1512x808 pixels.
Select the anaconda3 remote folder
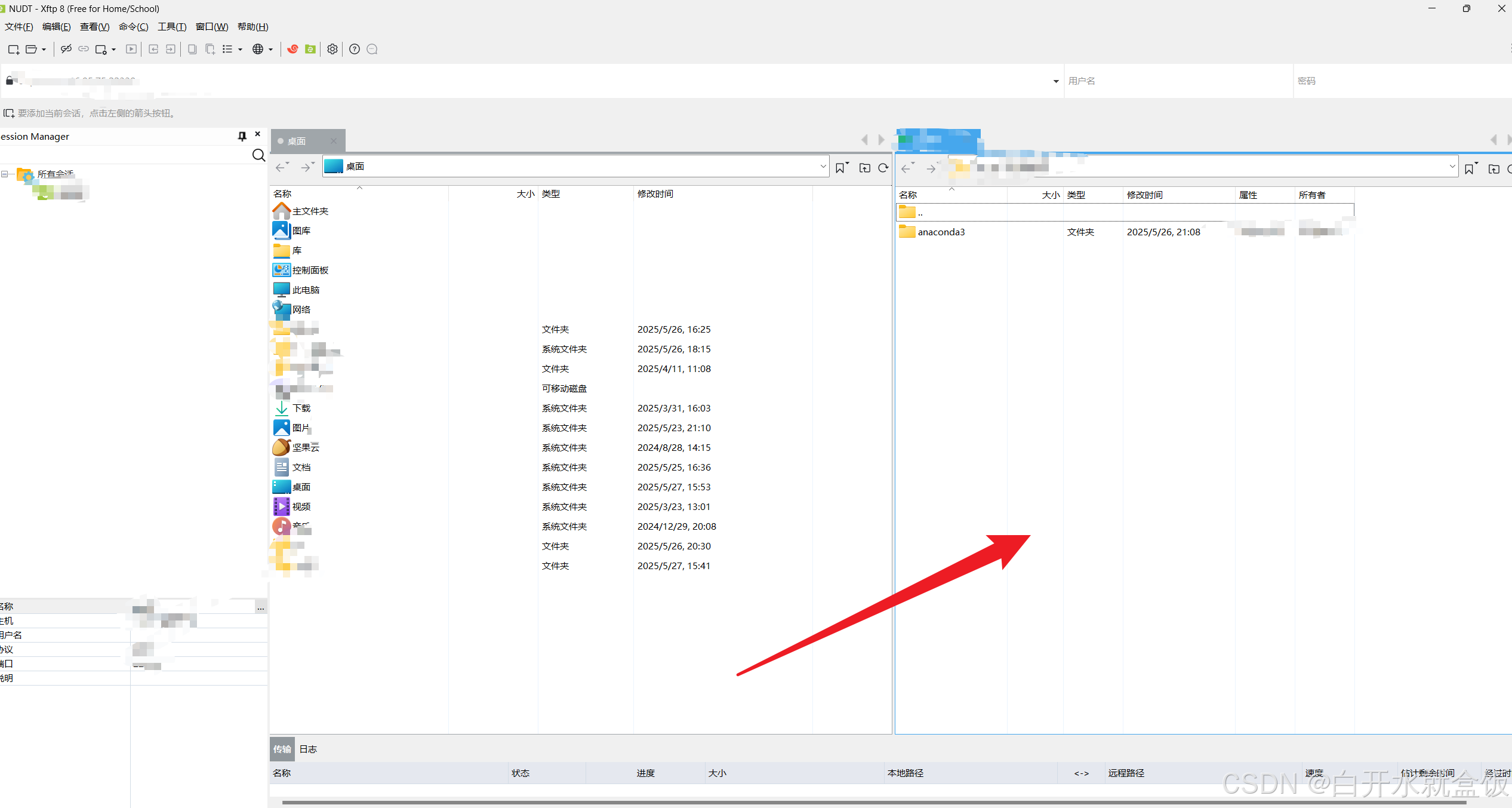(941, 232)
